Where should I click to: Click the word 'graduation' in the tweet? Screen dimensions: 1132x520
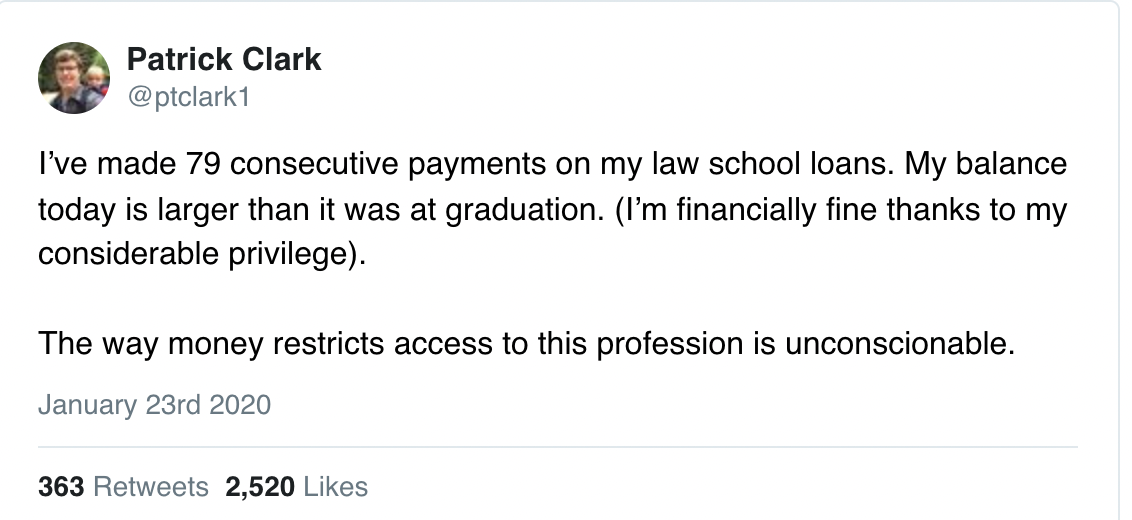(520, 209)
